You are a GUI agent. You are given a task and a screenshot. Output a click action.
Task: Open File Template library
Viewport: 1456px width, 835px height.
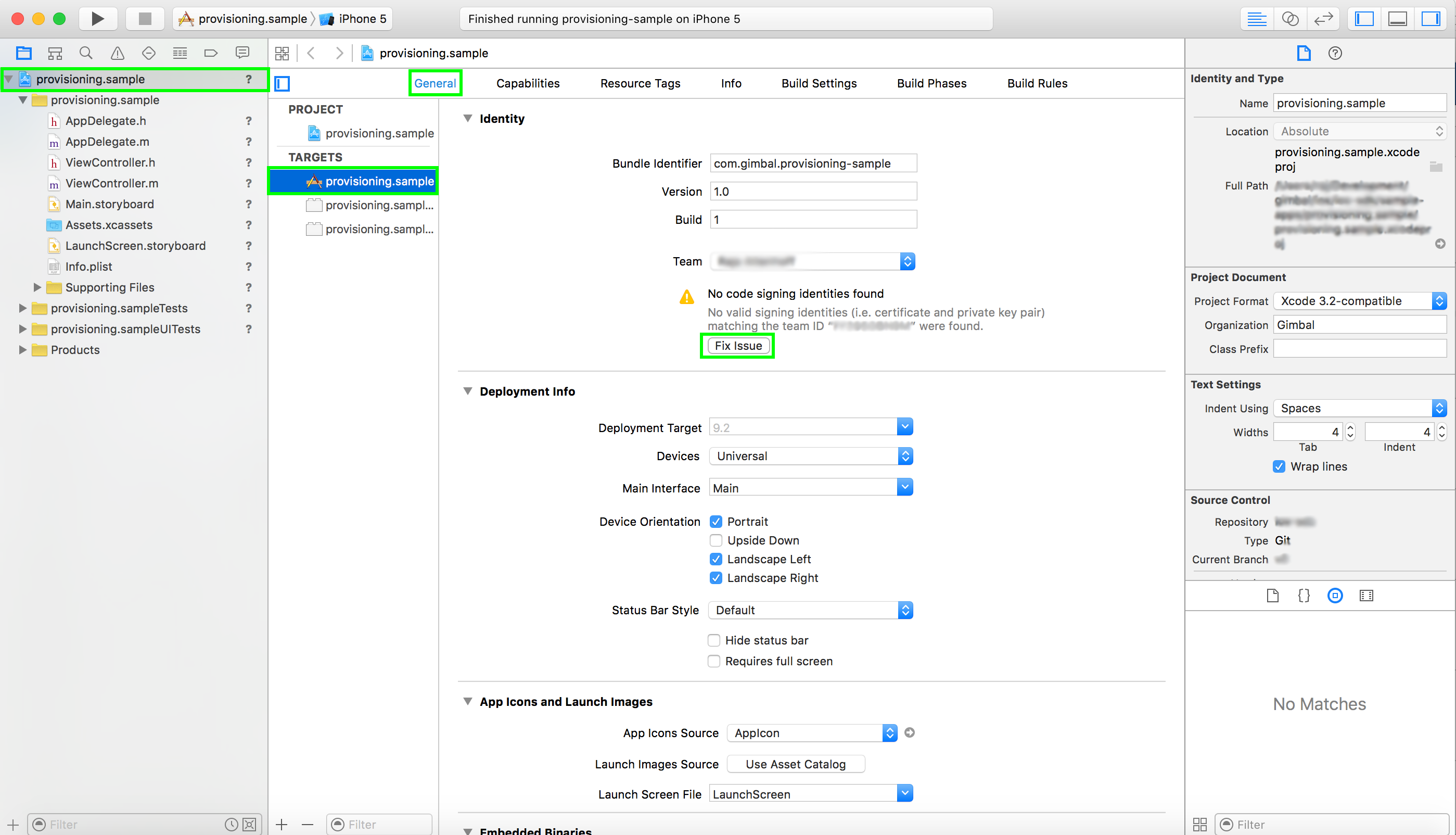[1272, 596]
